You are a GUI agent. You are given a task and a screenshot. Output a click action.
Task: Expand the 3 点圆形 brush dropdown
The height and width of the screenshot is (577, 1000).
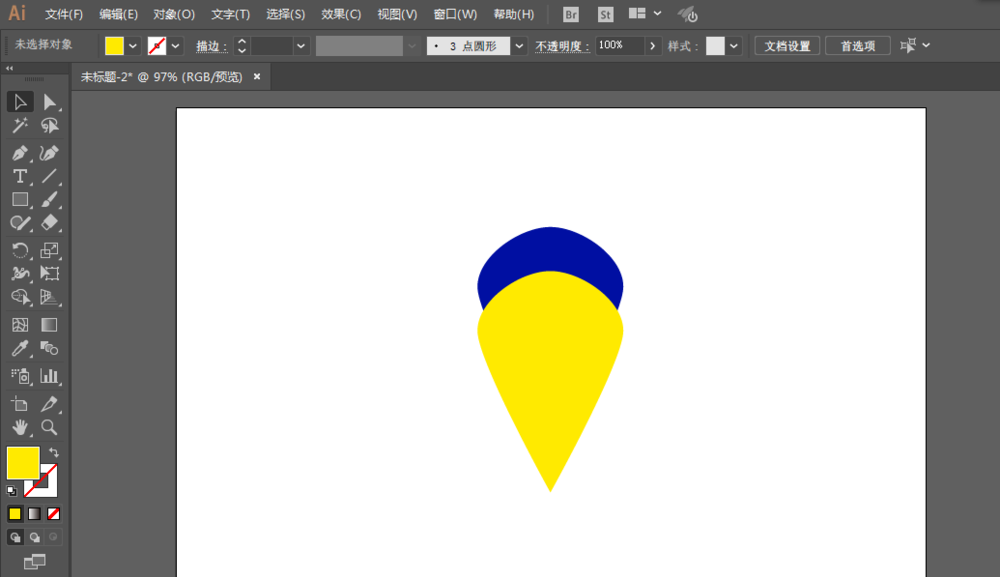[519, 46]
